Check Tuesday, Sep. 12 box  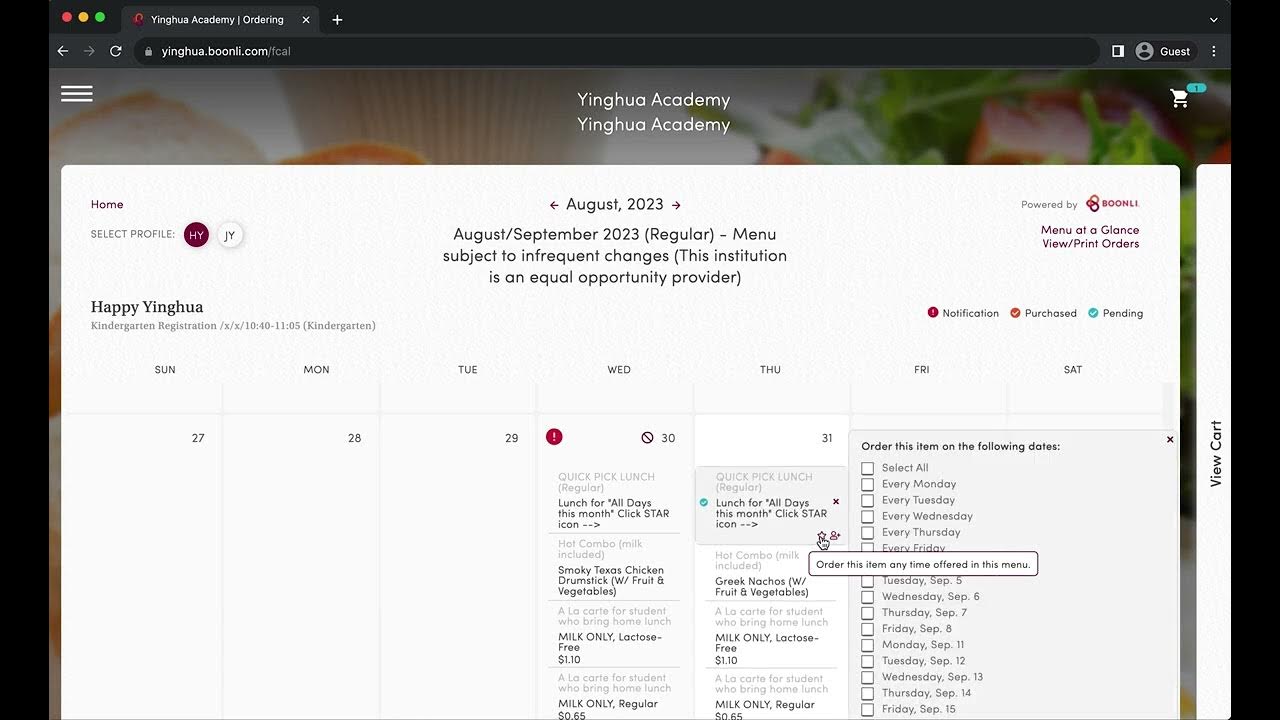867,661
